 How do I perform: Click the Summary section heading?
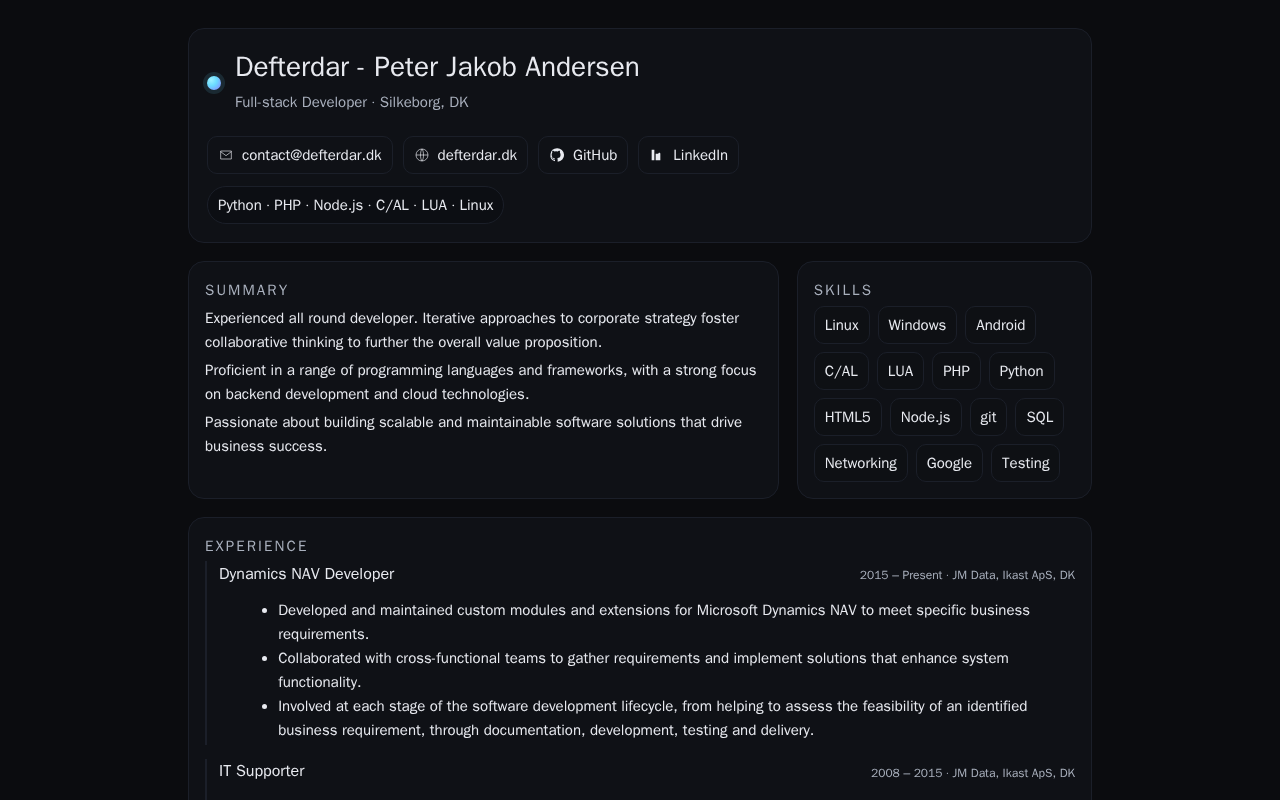pos(247,290)
